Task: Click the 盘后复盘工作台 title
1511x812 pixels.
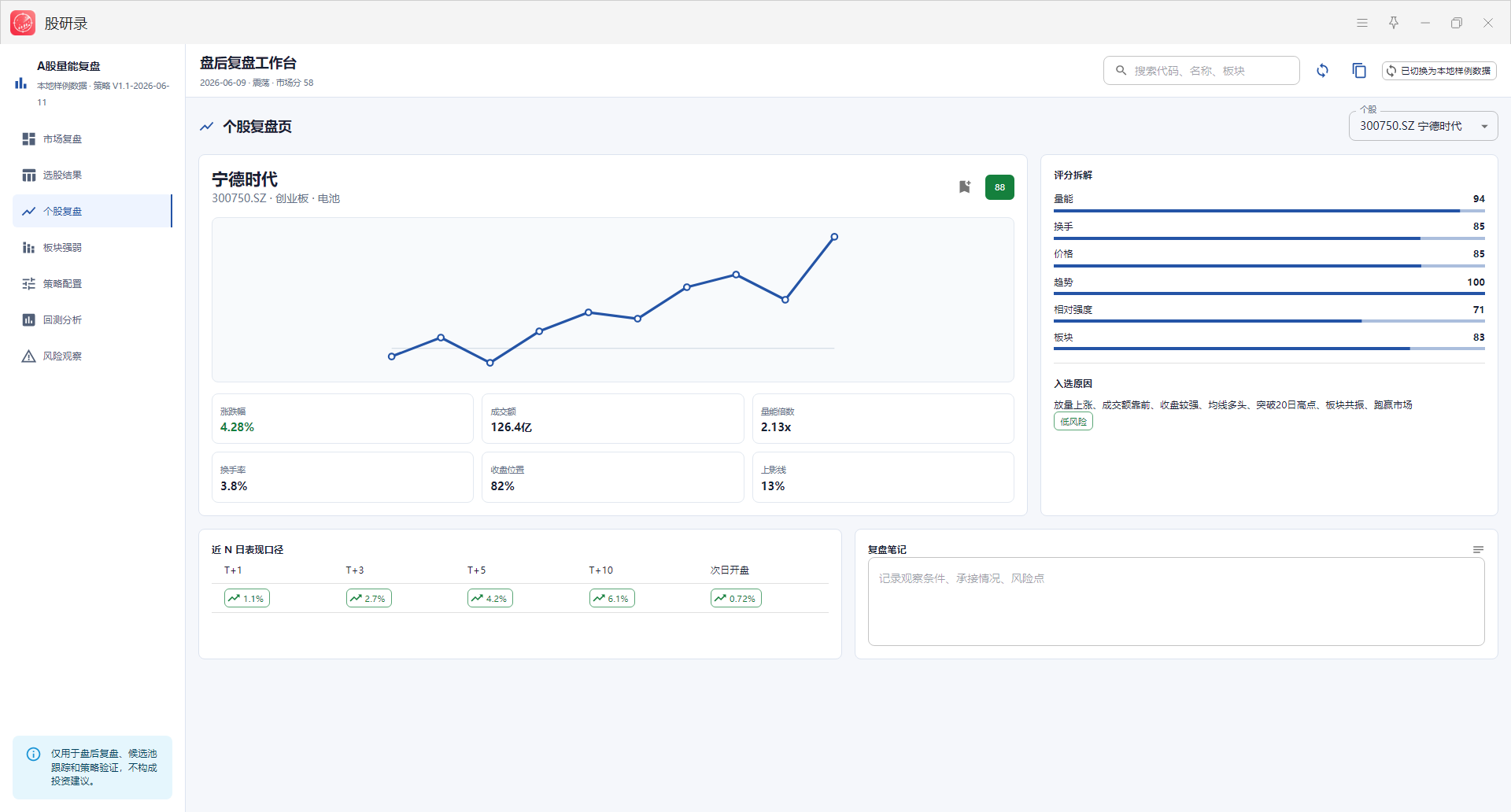Action: coord(248,63)
